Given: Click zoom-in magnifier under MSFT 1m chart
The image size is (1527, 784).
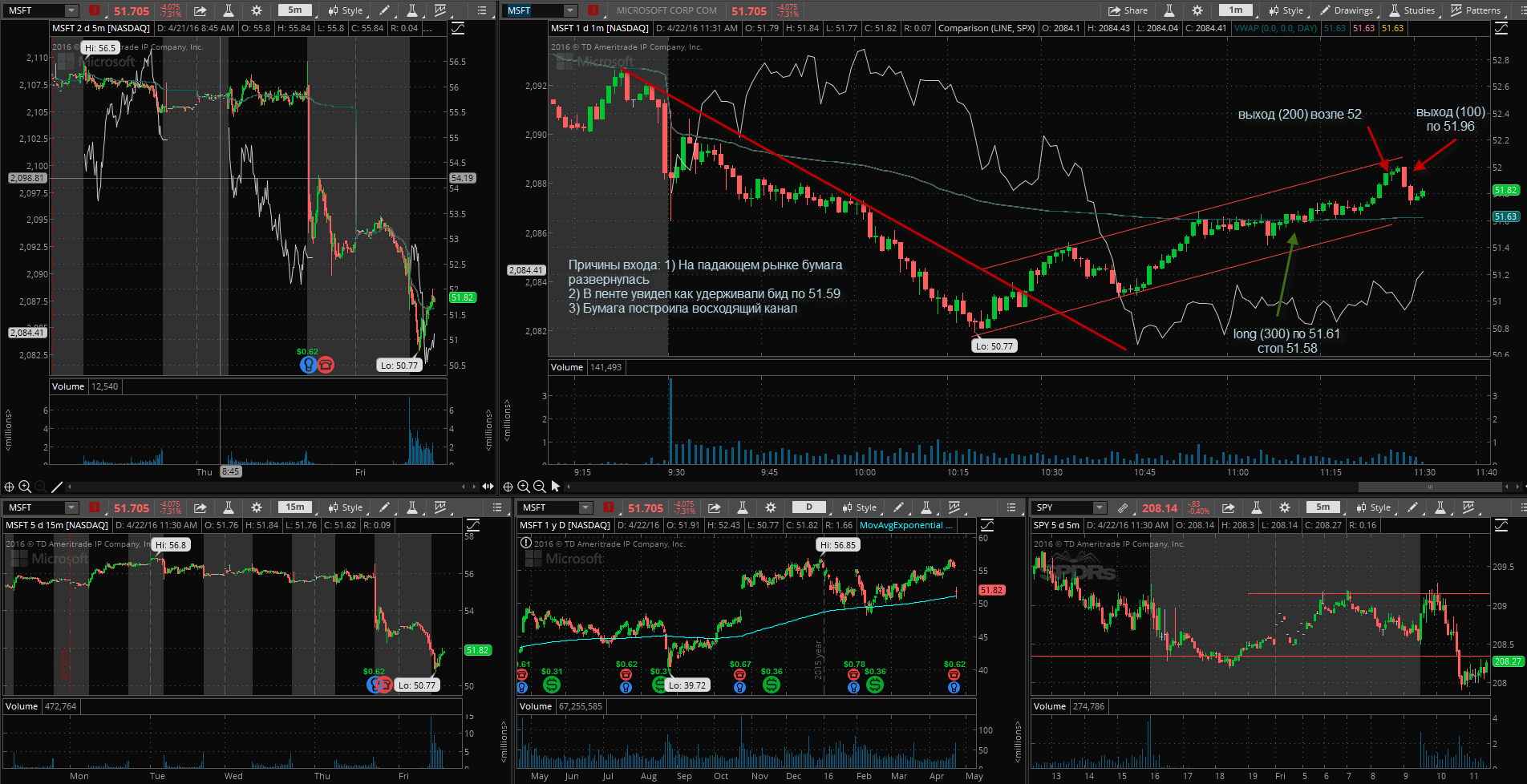Looking at the screenshot, I should point(524,487).
